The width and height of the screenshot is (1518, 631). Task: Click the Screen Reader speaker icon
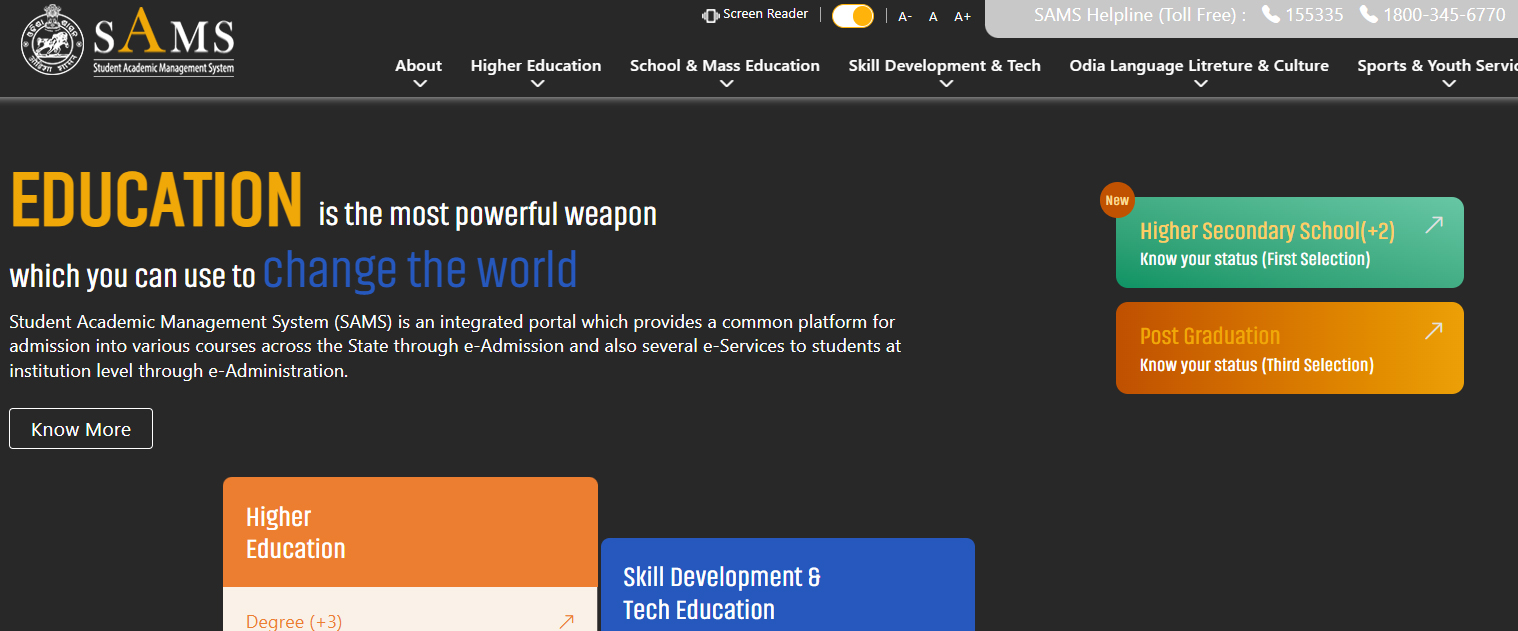point(711,15)
